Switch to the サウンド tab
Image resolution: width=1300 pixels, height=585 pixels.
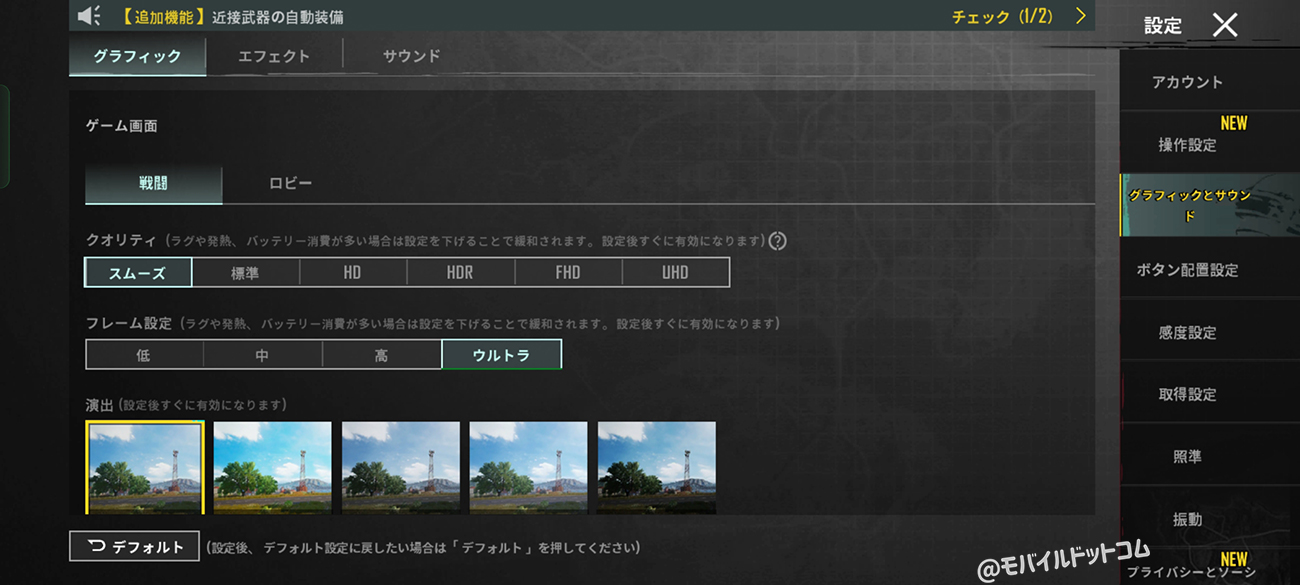pos(411,56)
